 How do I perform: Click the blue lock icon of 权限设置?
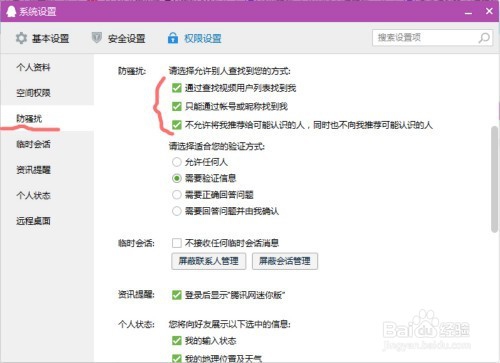click(x=173, y=38)
